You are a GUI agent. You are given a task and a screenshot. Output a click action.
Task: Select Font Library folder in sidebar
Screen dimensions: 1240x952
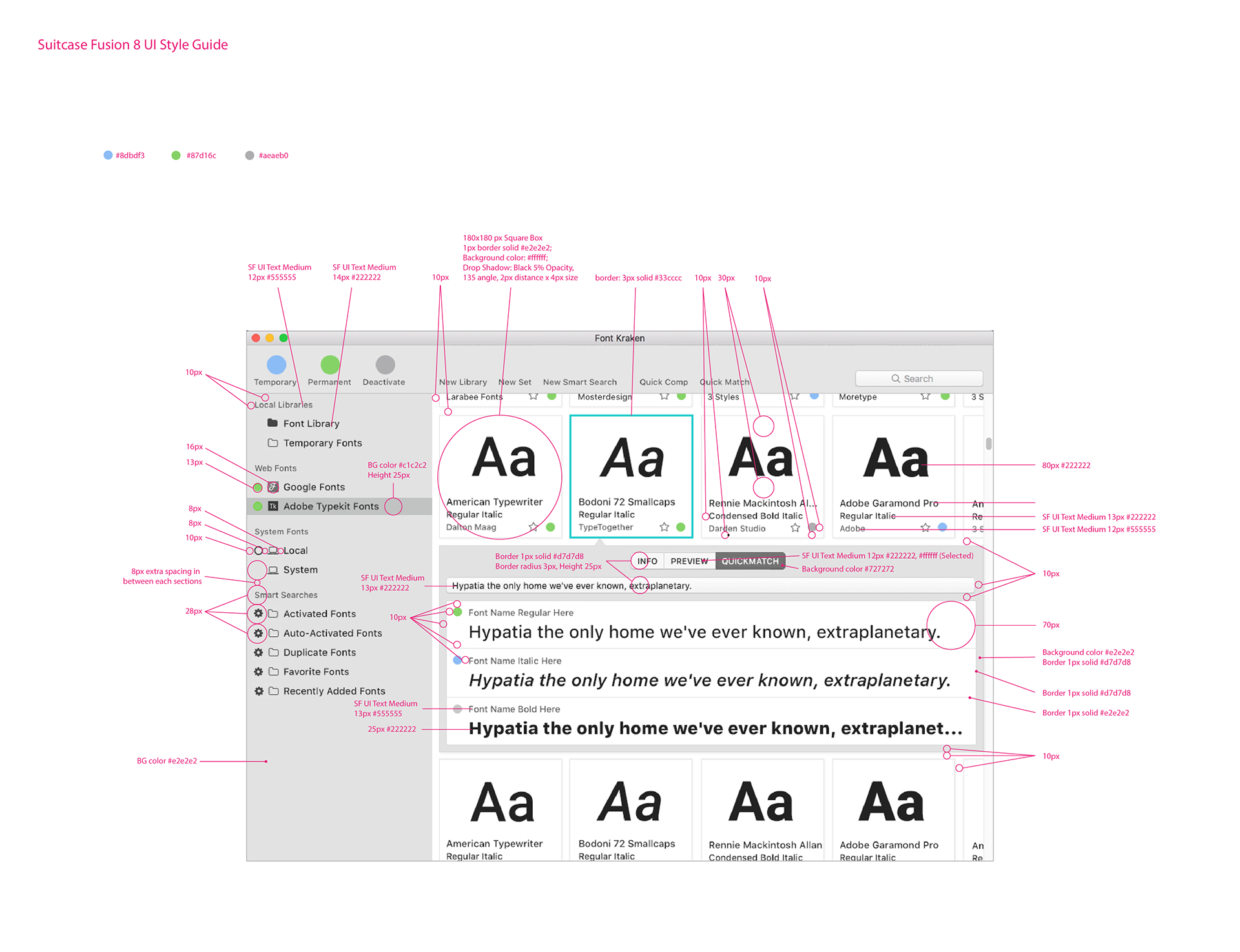coord(304,424)
